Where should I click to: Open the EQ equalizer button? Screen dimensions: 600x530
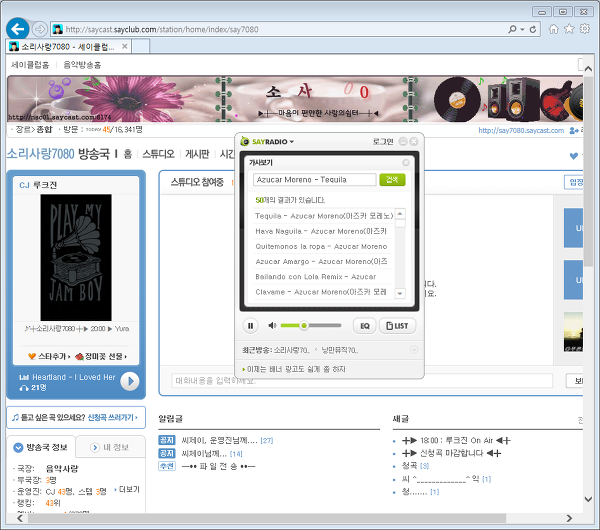364,326
